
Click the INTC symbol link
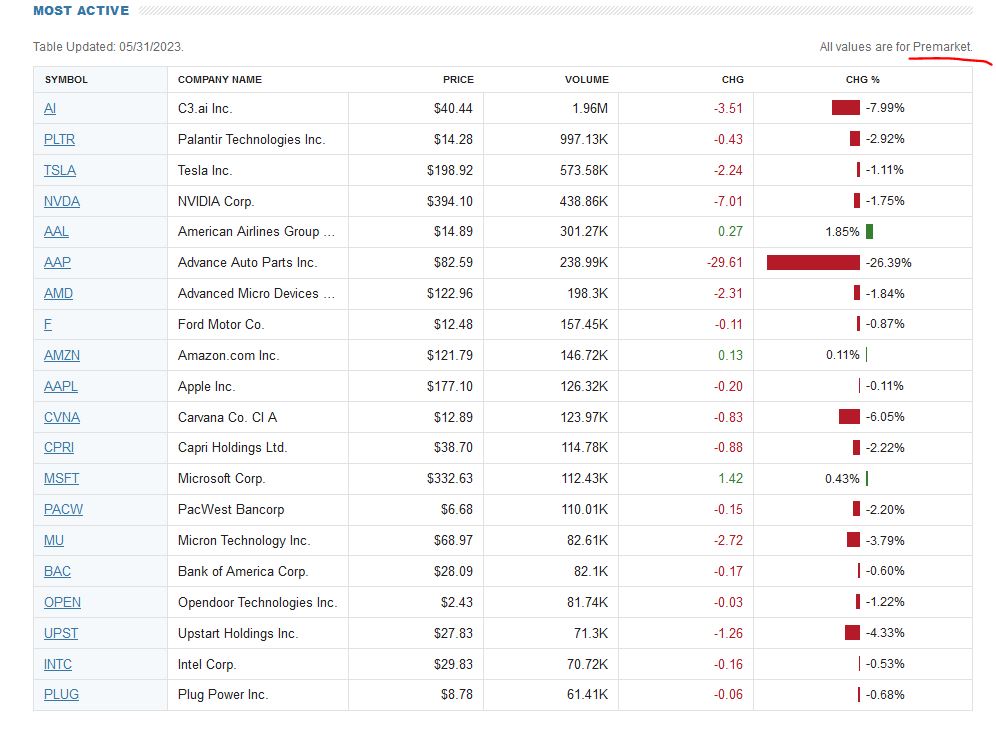[x=58, y=664]
